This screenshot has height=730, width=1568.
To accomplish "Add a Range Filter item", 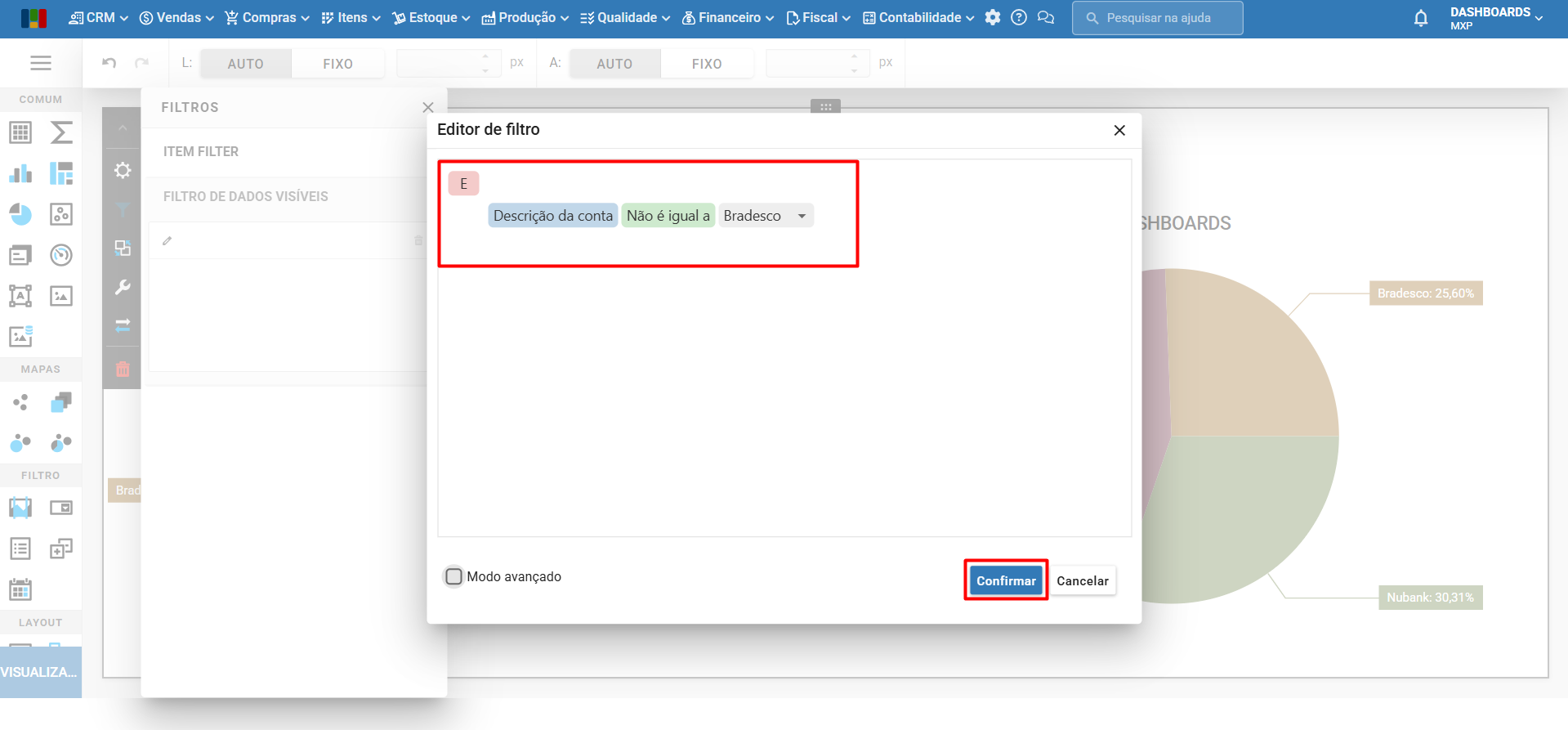I will [x=20, y=508].
